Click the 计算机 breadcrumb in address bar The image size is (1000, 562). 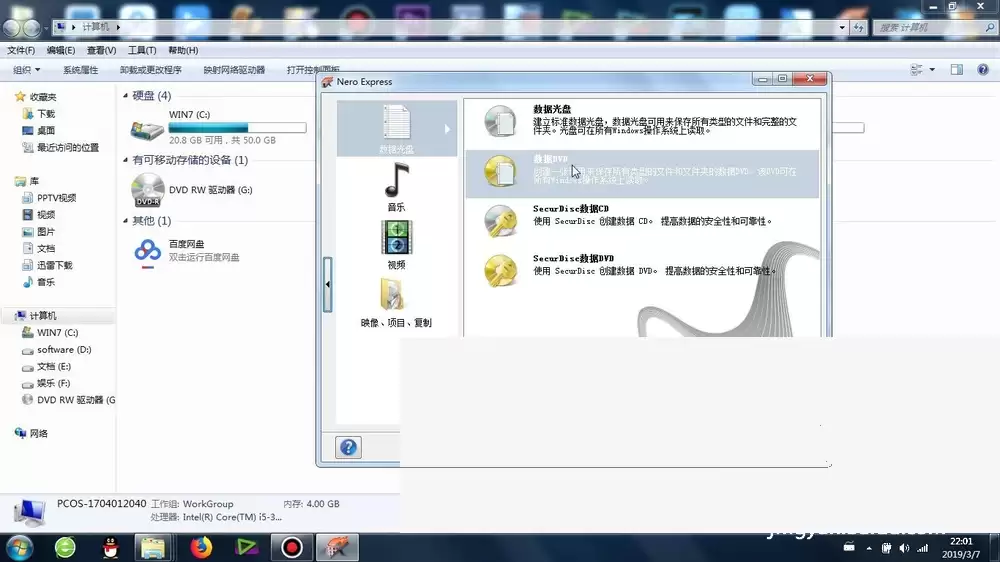(x=96, y=27)
